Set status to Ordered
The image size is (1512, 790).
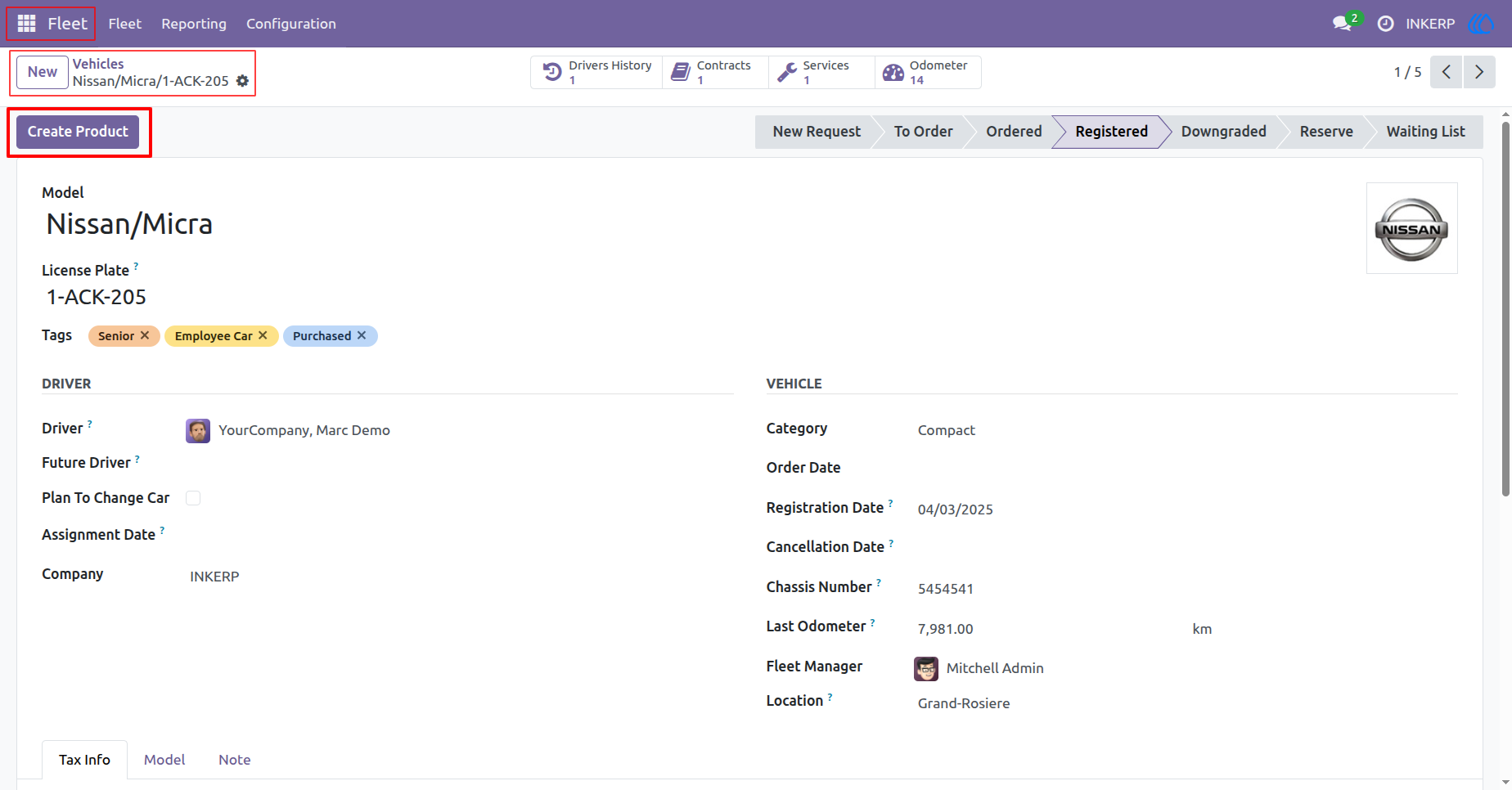(1014, 132)
